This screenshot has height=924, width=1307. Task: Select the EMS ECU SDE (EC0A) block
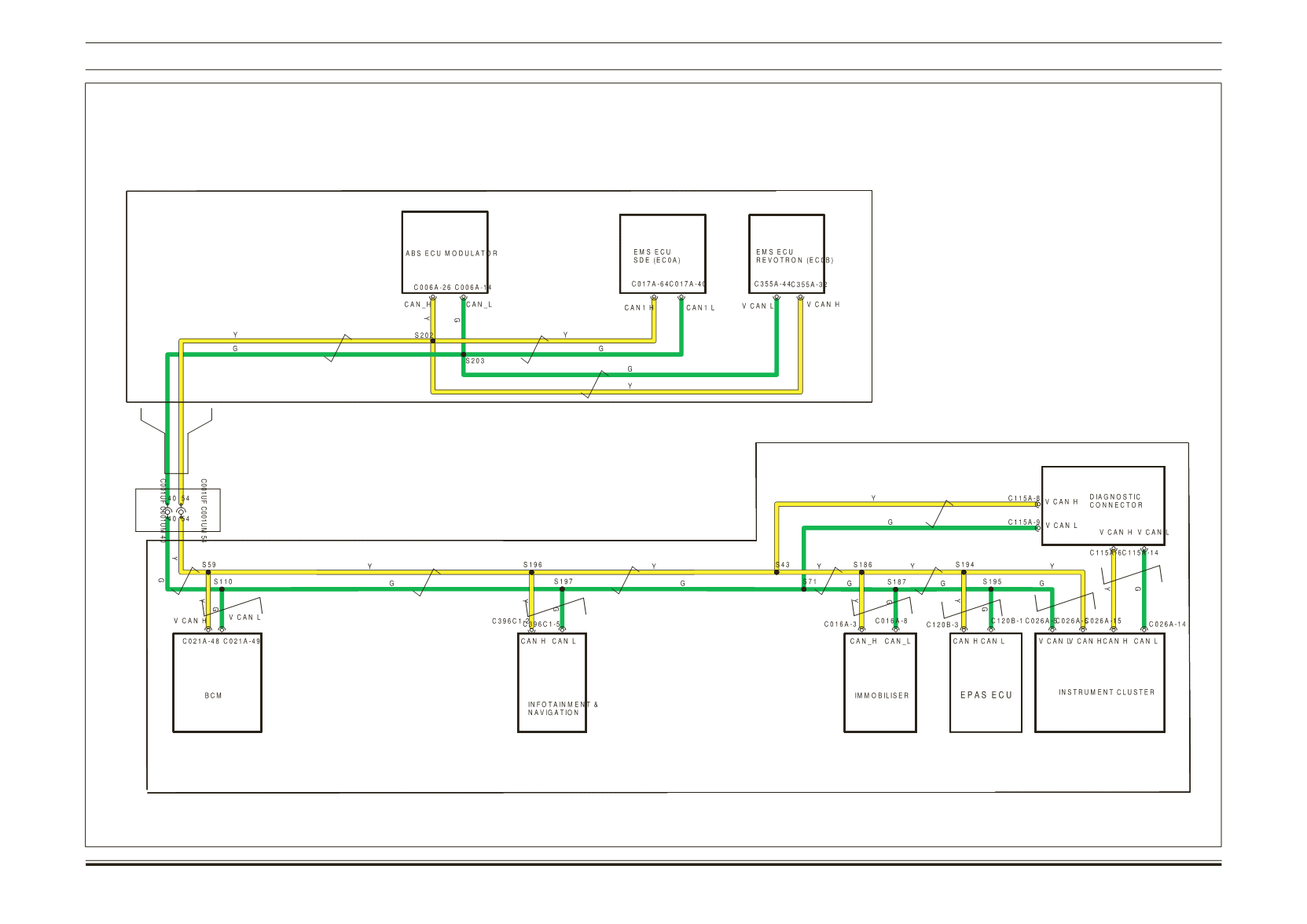(663, 254)
